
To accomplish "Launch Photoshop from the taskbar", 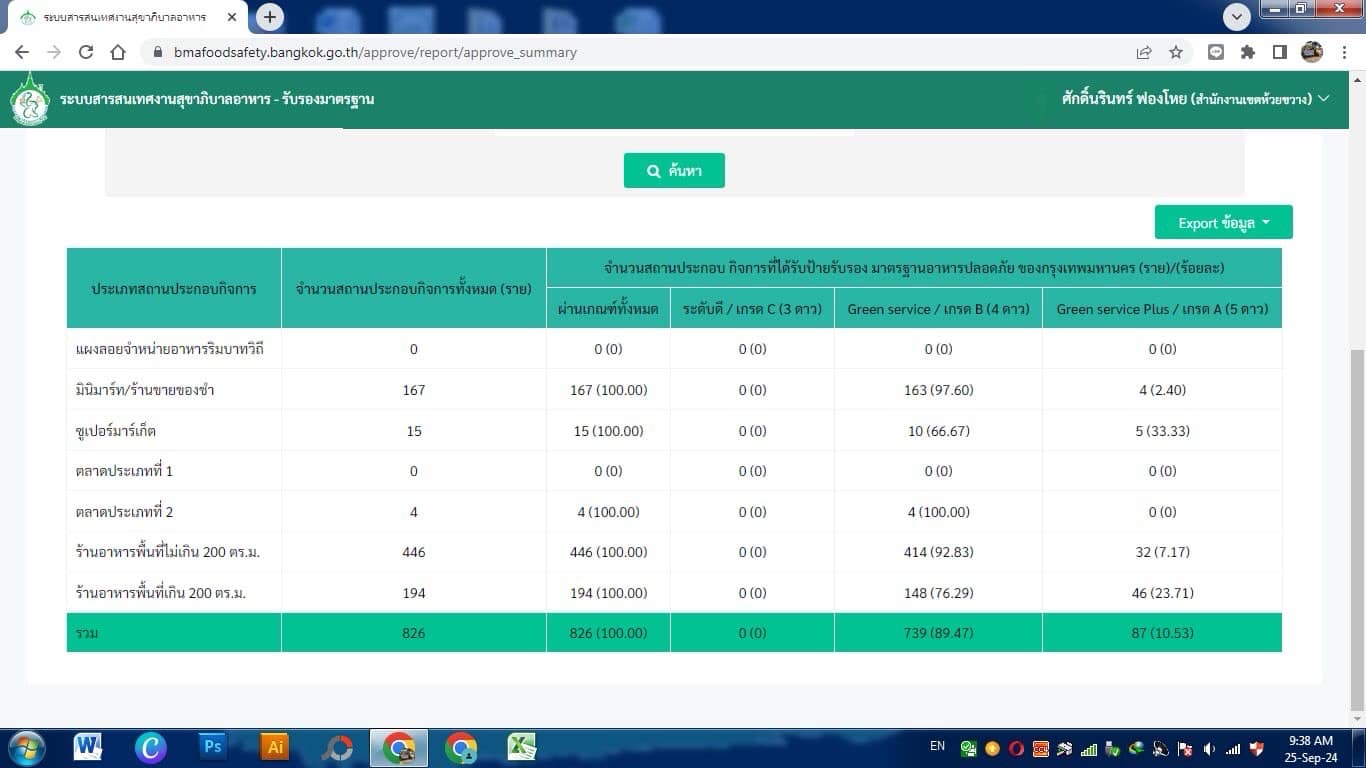I will pos(212,747).
